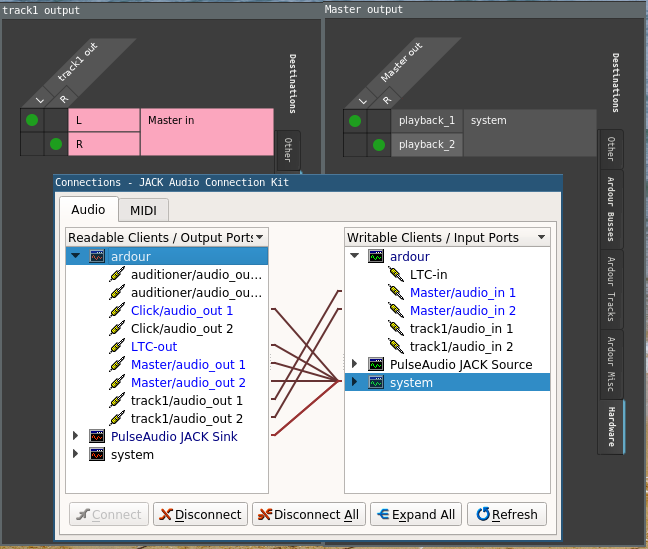Click the PulseAudio JACK Sink client icon

(x=97, y=437)
